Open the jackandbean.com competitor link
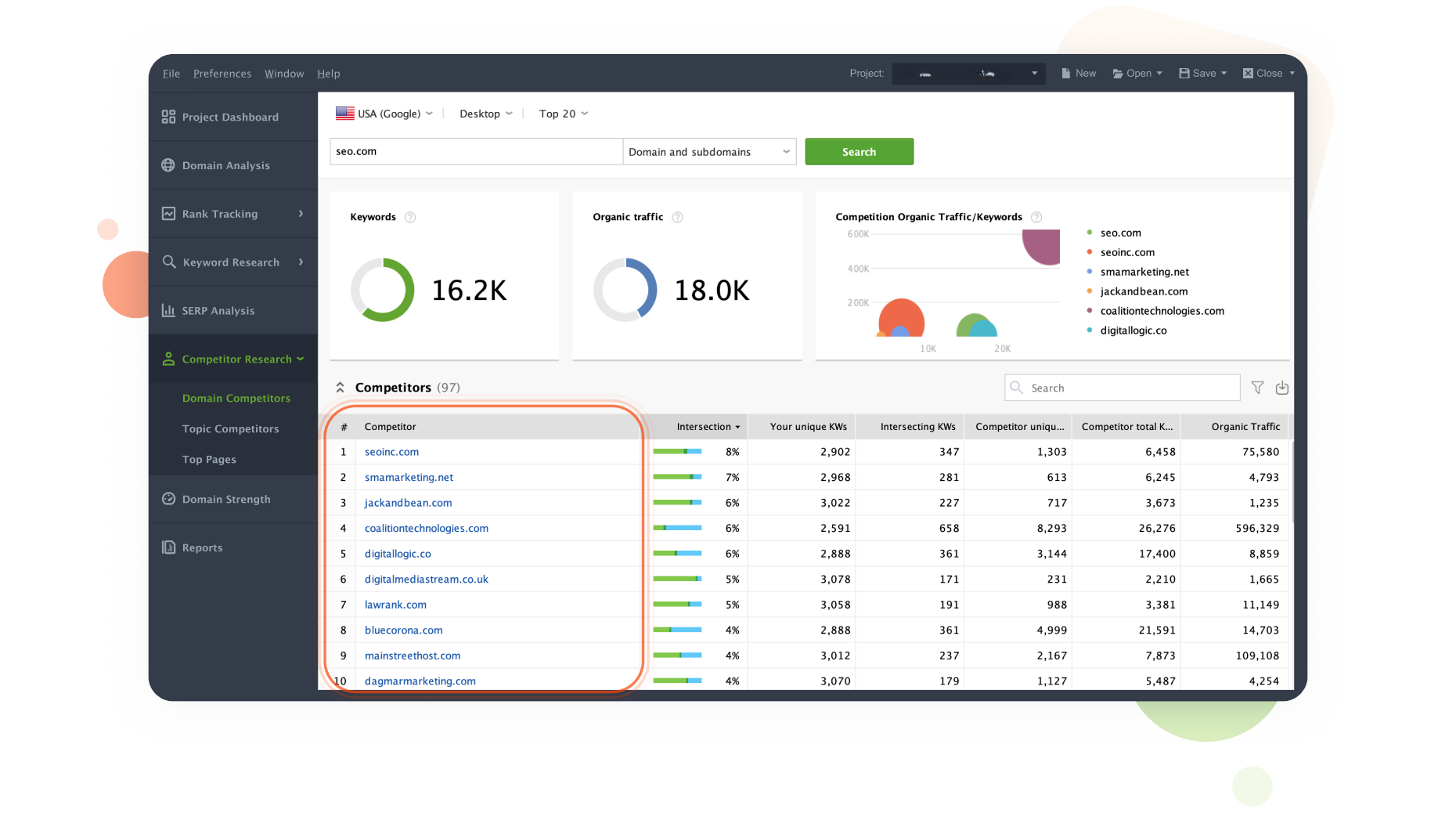Viewport: 1456px width, 831px height. 408,503
